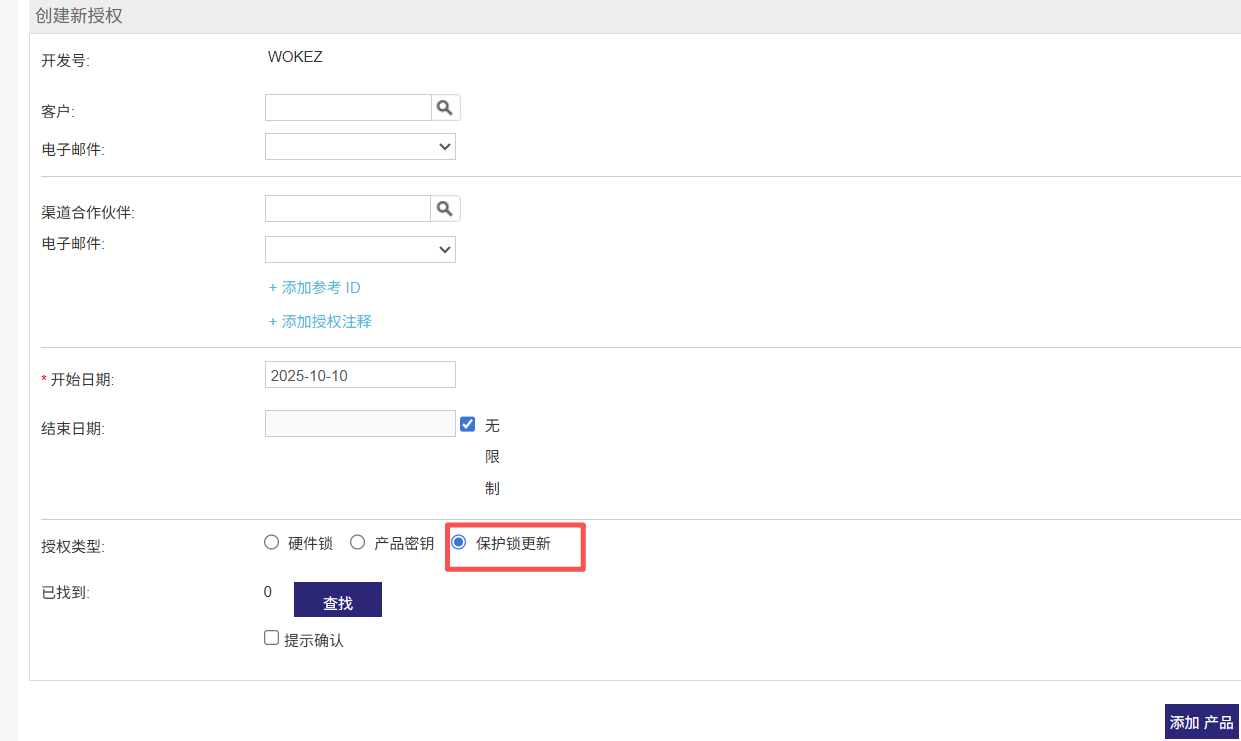
Task: Uncheck the 无限制 end date checkbox
Action: pyautogui.click(x=467, y=424)
